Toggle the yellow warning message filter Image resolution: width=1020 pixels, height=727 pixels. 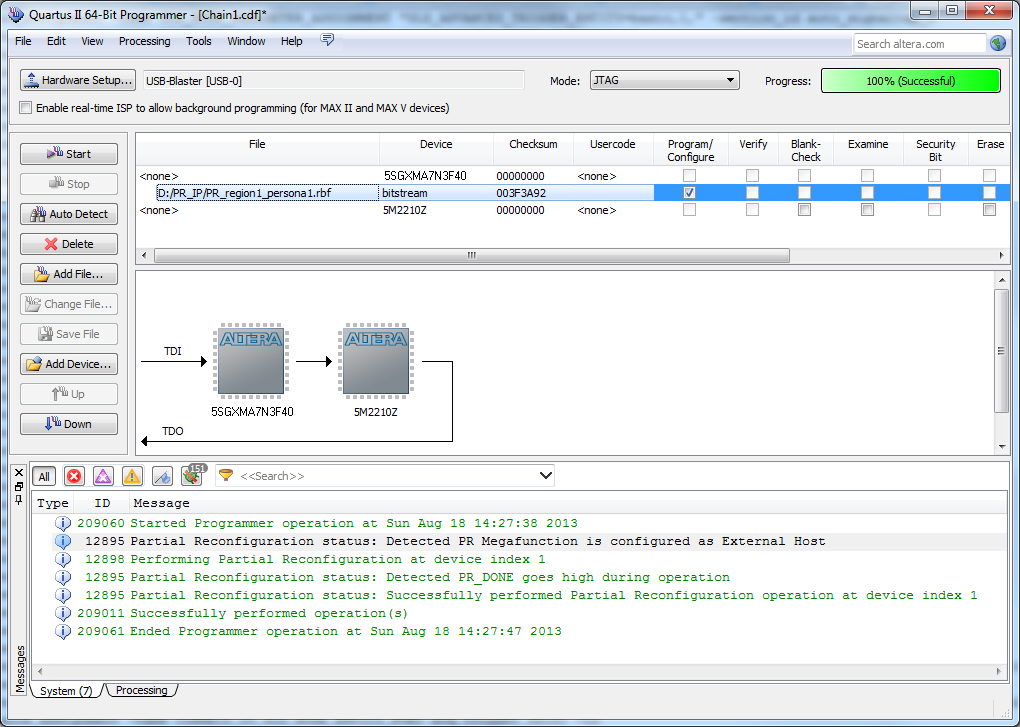click(x=132, y=476)
